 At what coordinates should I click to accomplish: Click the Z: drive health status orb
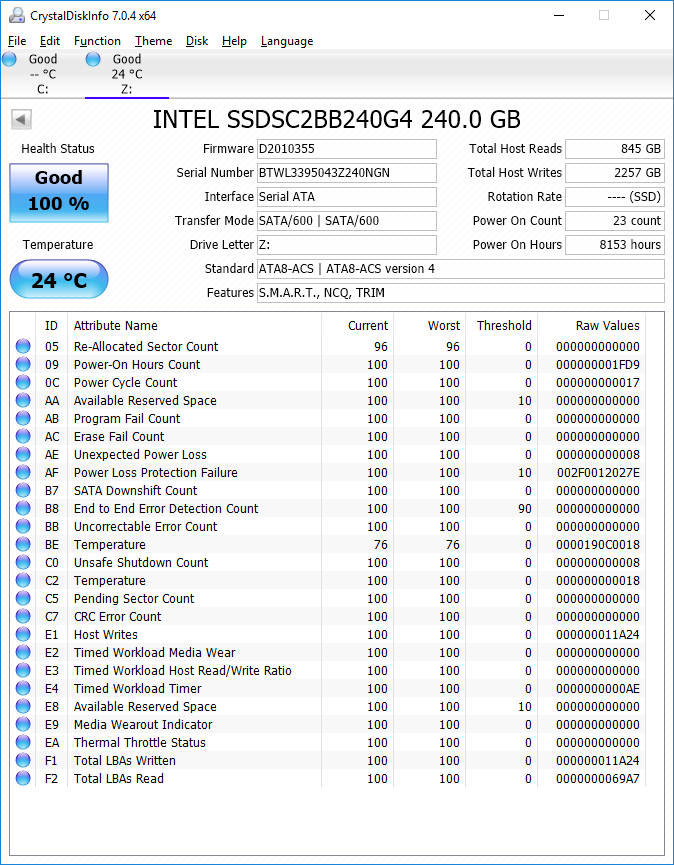click(93, 59)
